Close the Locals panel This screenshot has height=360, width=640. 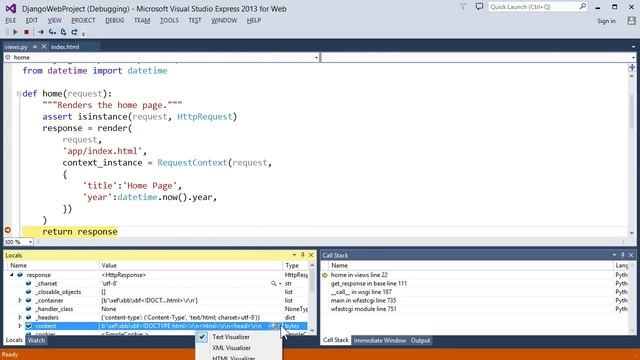click(x=311, y=255)
